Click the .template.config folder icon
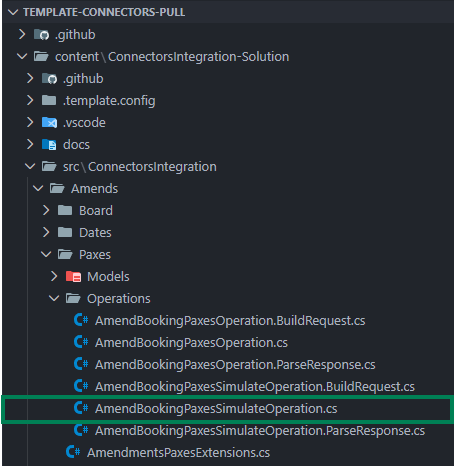This screenshot has width=455, height=466. [x=49, y=100]
